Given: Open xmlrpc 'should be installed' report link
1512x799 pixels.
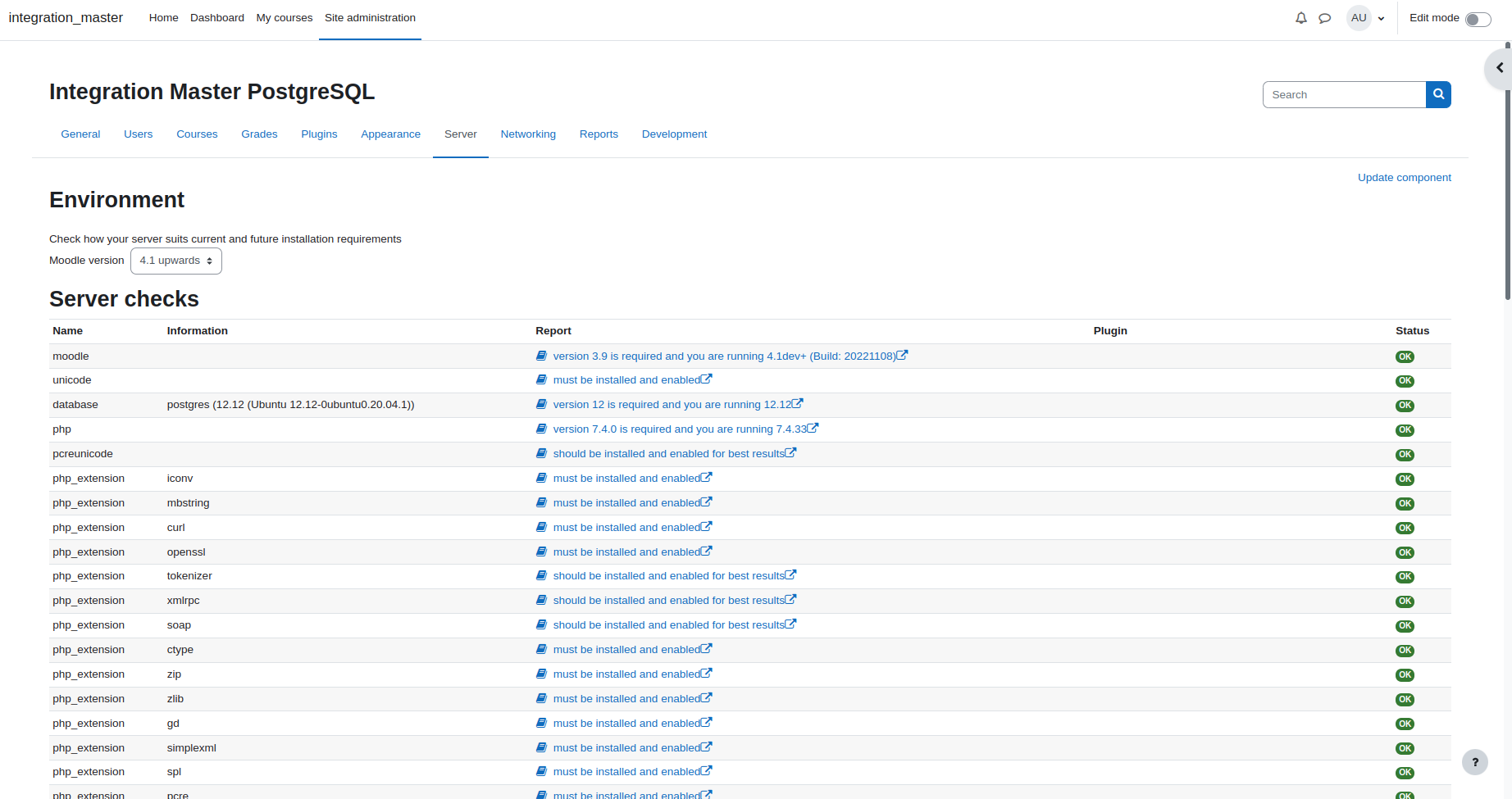Looking at the screenshot, I should coord(668,601).
